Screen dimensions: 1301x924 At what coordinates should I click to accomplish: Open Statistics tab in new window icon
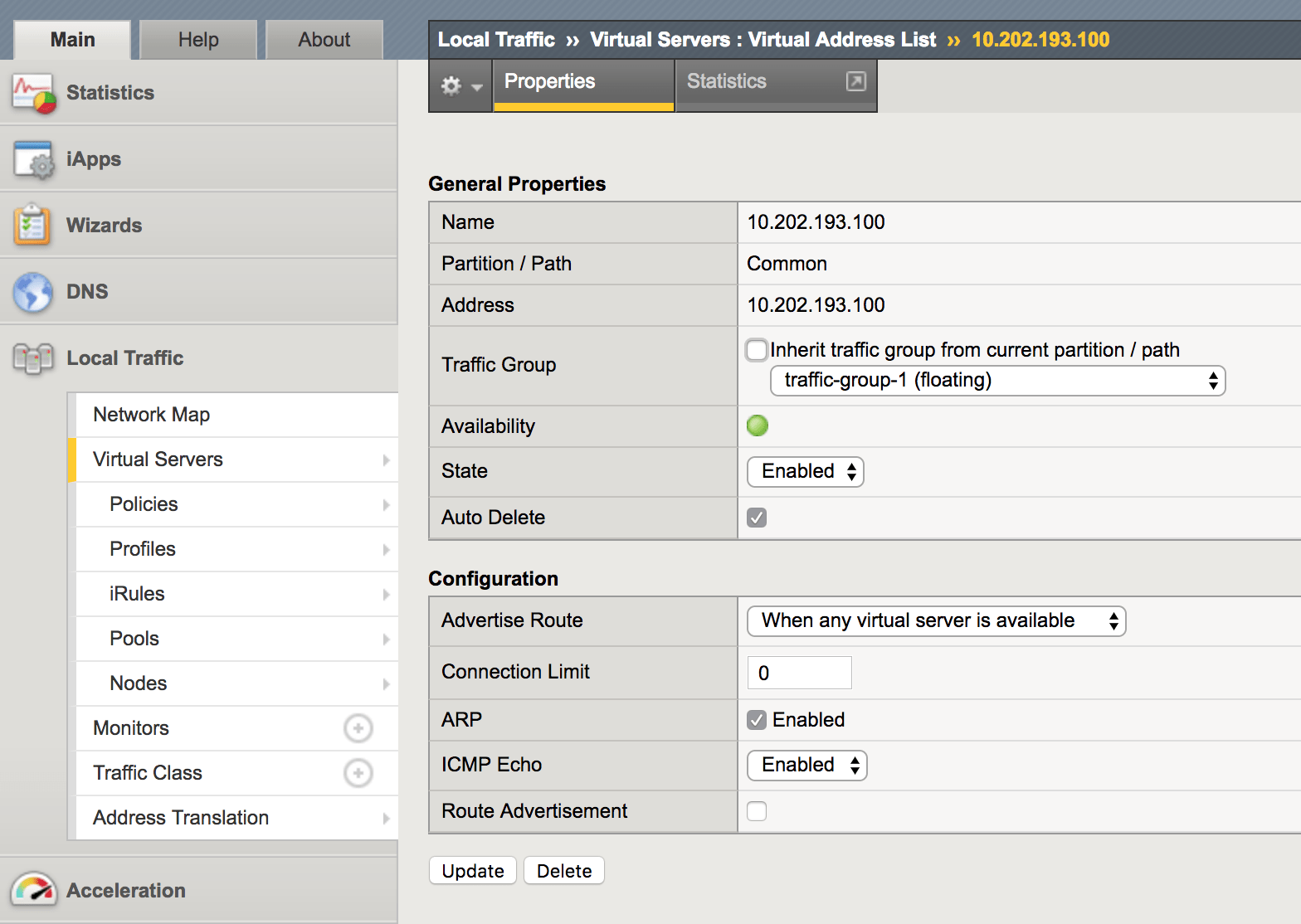855,81
